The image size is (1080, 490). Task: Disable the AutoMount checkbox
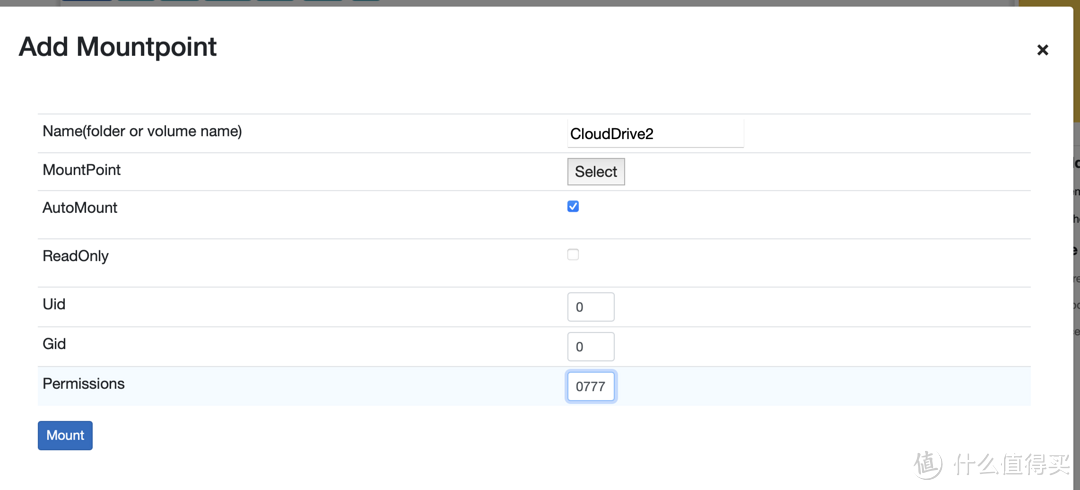[x=573, y=206]
